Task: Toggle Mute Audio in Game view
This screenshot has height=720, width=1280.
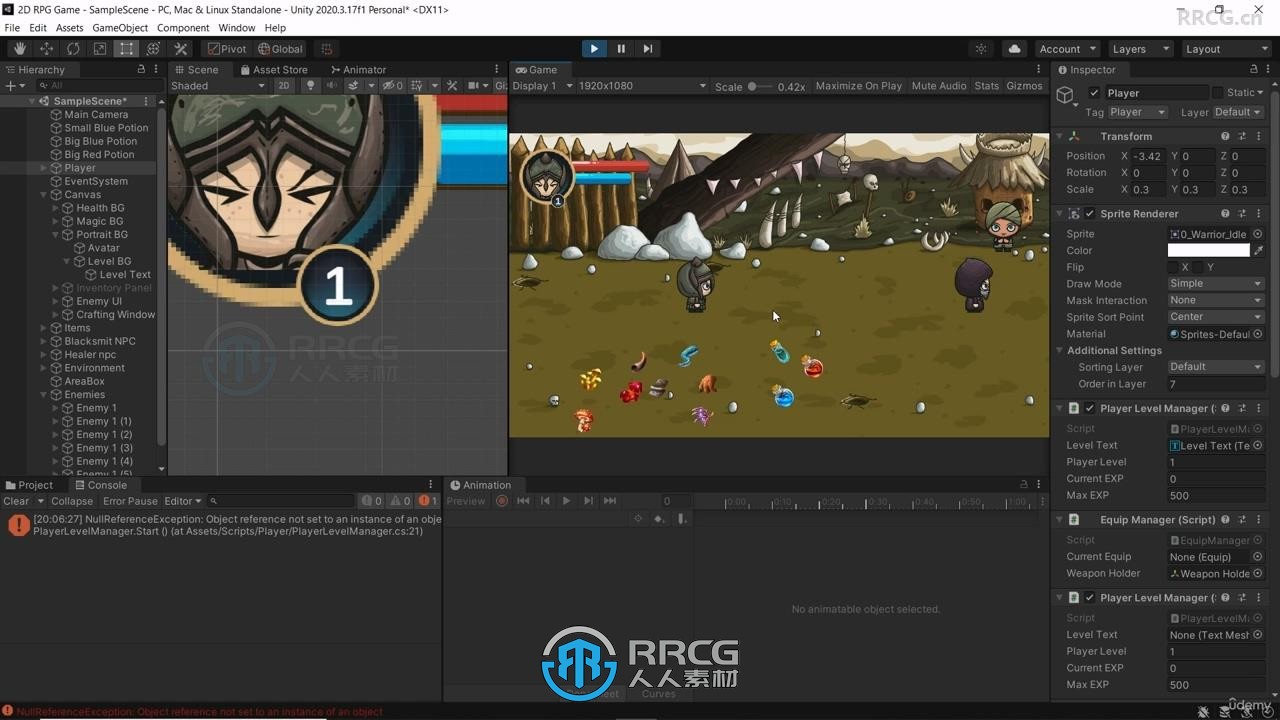Action: (x=938, y=86)
